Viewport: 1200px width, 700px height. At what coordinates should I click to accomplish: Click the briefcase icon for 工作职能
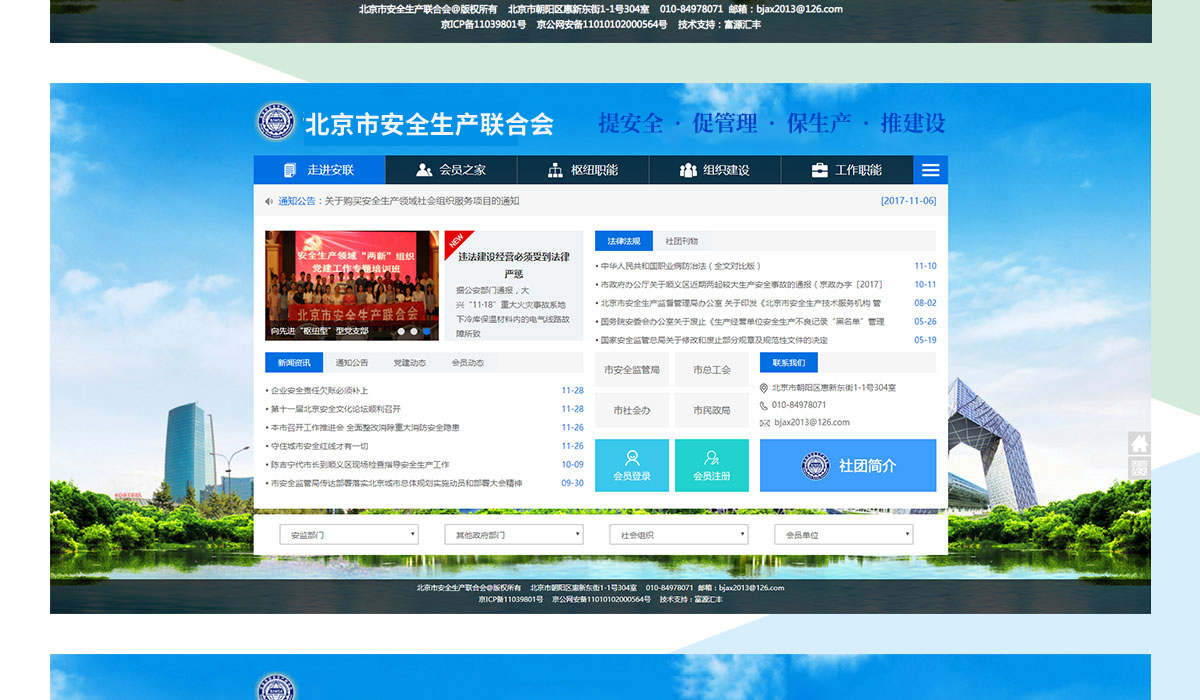point(819,170)
